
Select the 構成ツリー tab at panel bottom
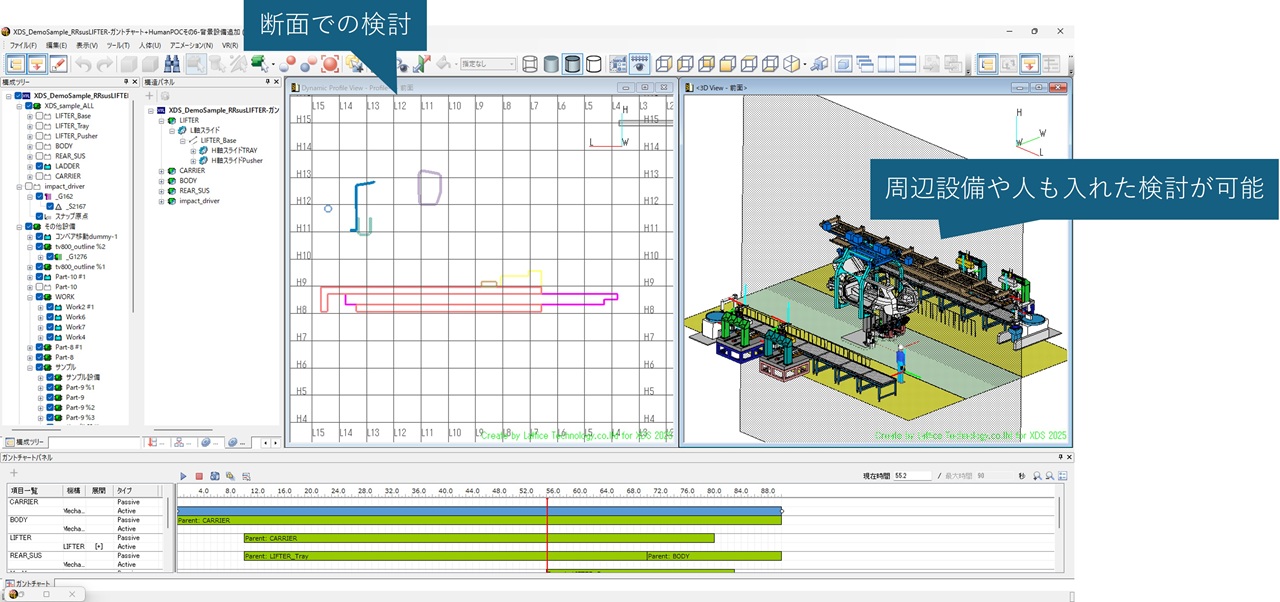25,442
